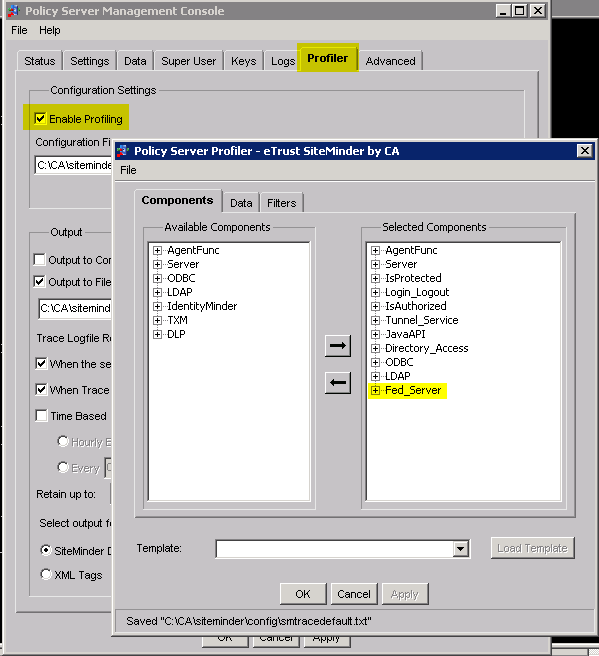Expand JavaAPI in Selected Components
The height and width of the screenshot is (656, 599).
(375, 334)
